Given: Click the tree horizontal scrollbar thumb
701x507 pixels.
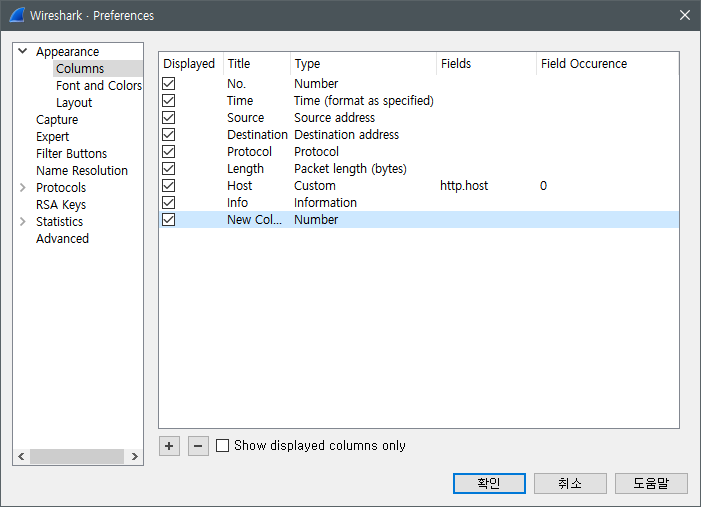Looking at the screenshot, I should pyautogui.click(x=76, y=456).
